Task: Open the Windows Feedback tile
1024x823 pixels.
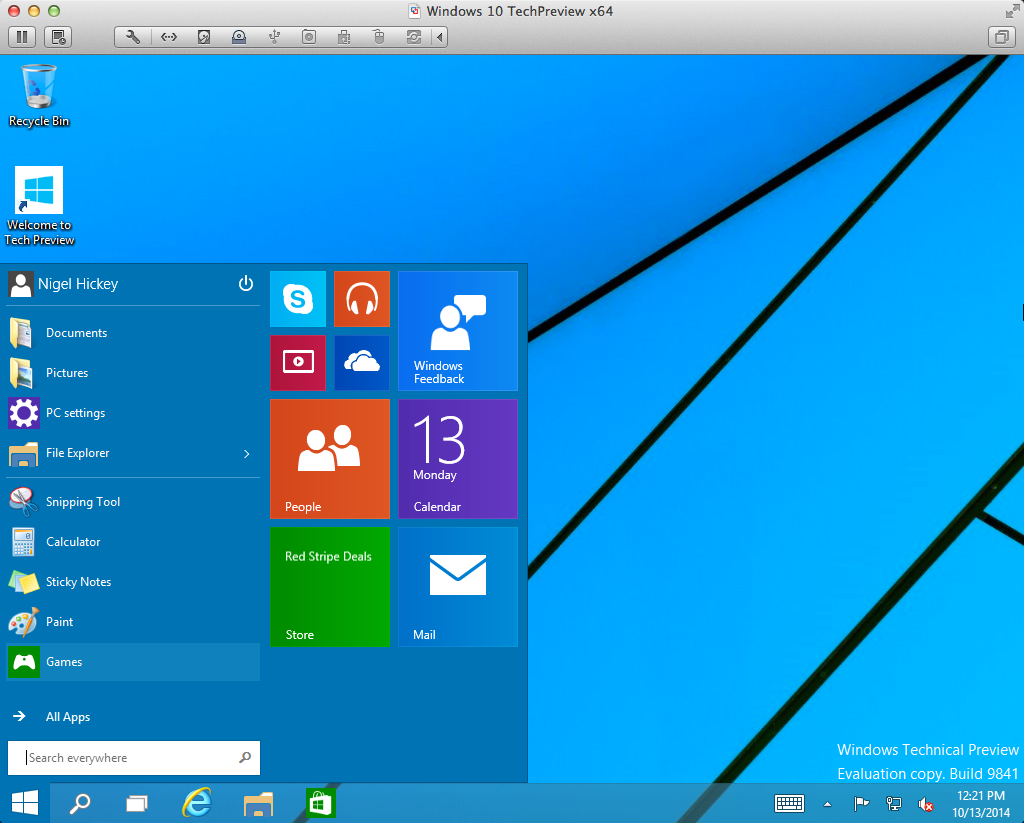Action: (x=458, y=331)
